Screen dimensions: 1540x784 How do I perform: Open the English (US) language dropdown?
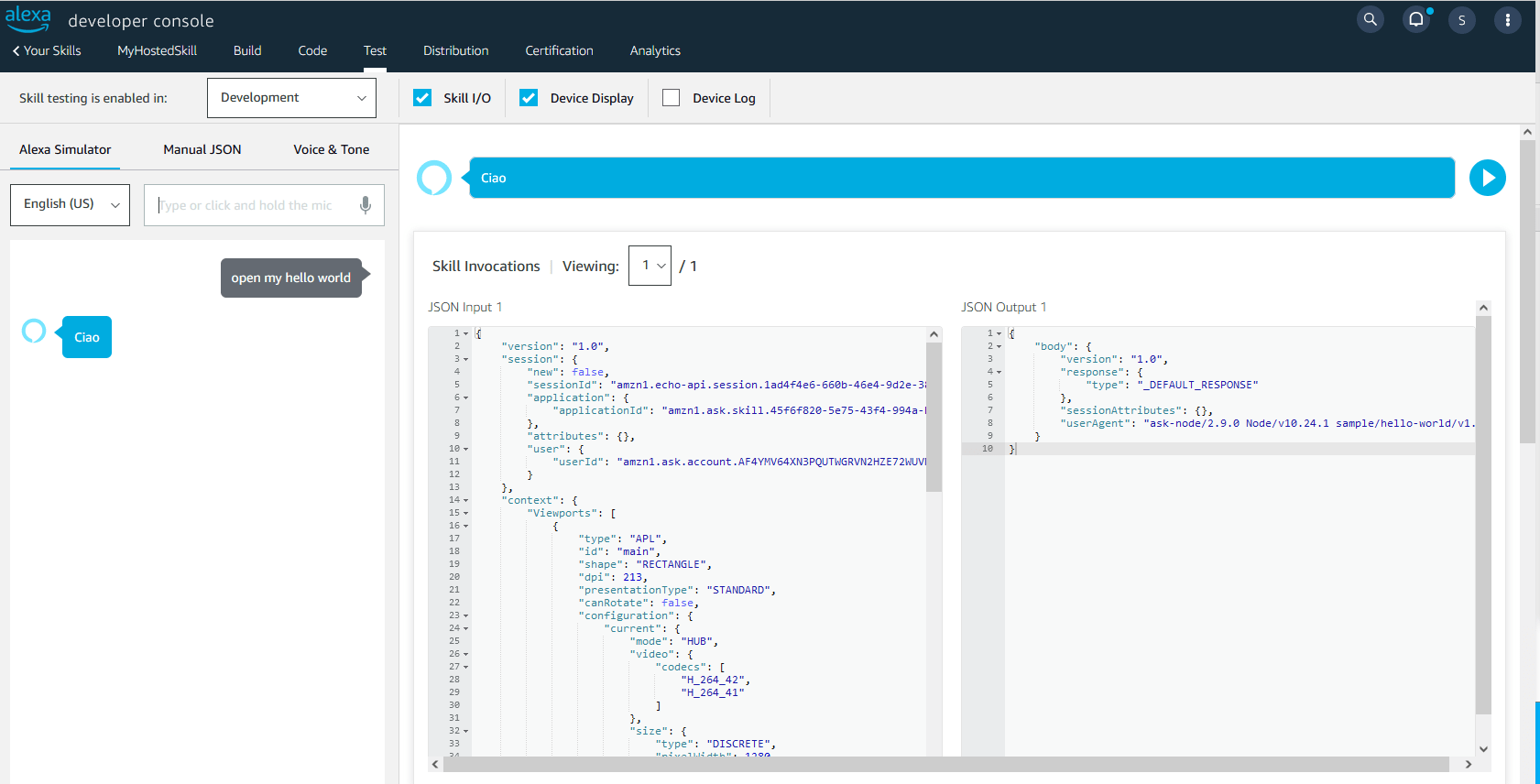[70, 204]
